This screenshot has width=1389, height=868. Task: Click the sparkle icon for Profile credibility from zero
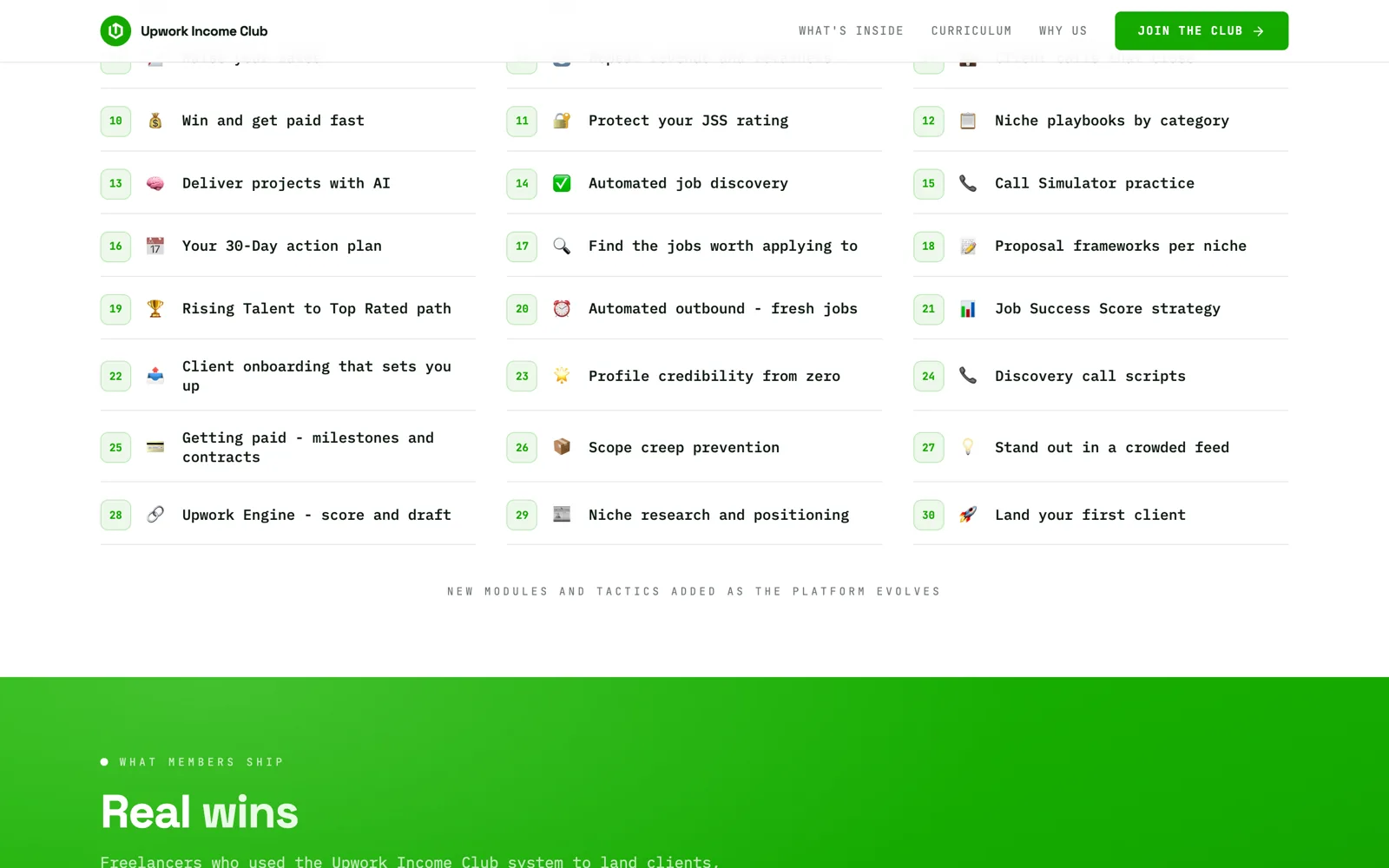click(562, 376)
